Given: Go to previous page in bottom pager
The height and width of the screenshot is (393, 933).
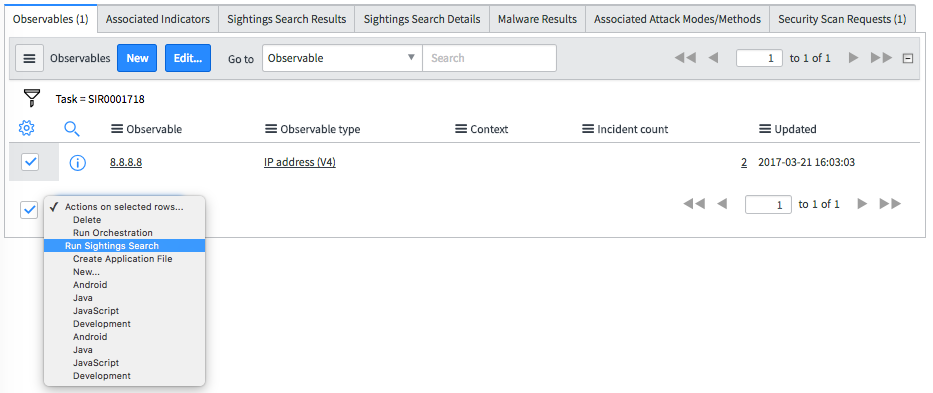Looking at the screenshot, I should (x=722, y=204).
